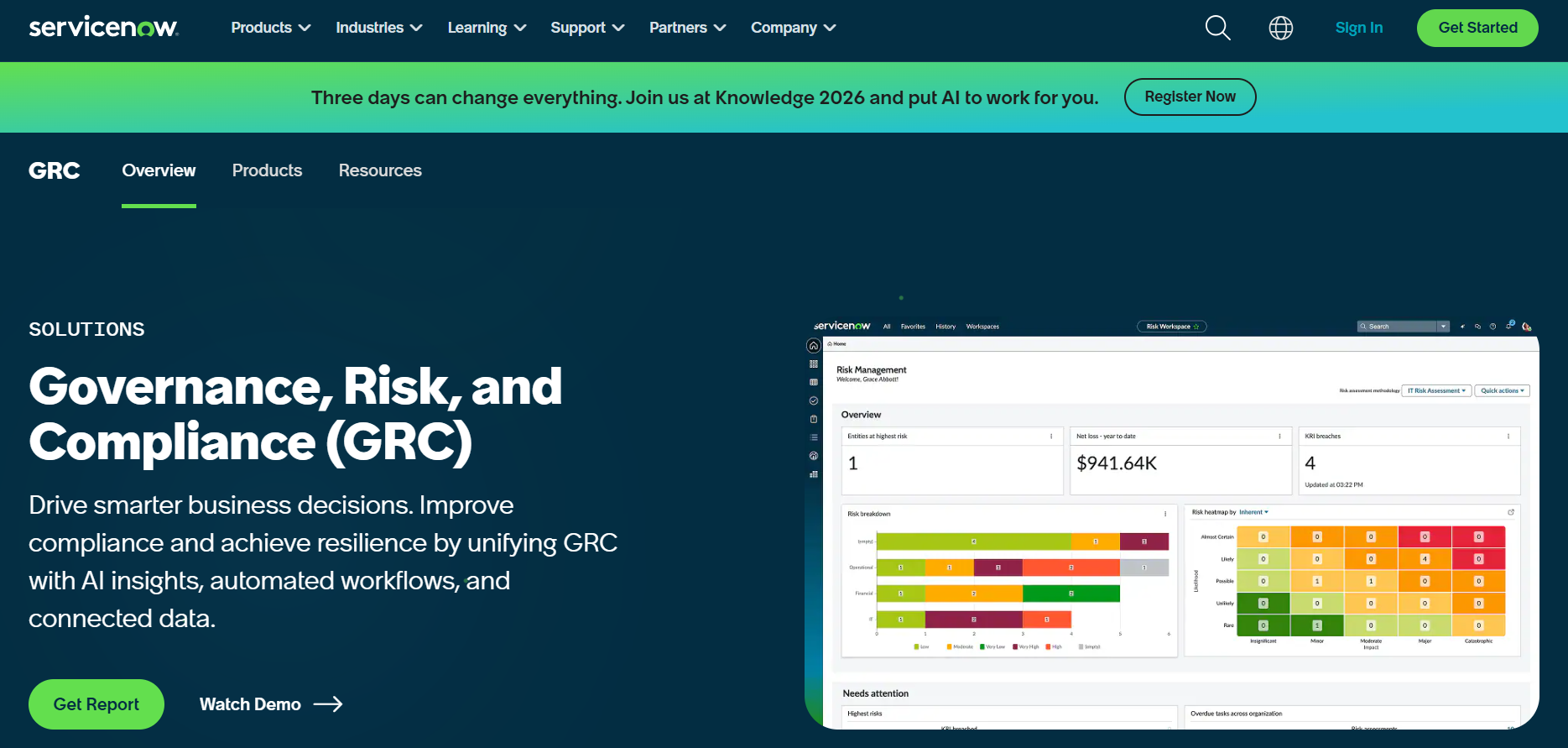Viewport: 1568px width, 748px height.
Task: Click the "Risk Management" dashboard heading
Action: pyautogui.click(x=871, y=369)
